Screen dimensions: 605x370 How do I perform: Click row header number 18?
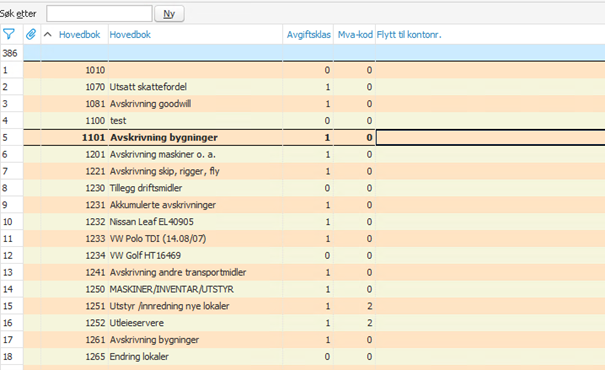7,357
